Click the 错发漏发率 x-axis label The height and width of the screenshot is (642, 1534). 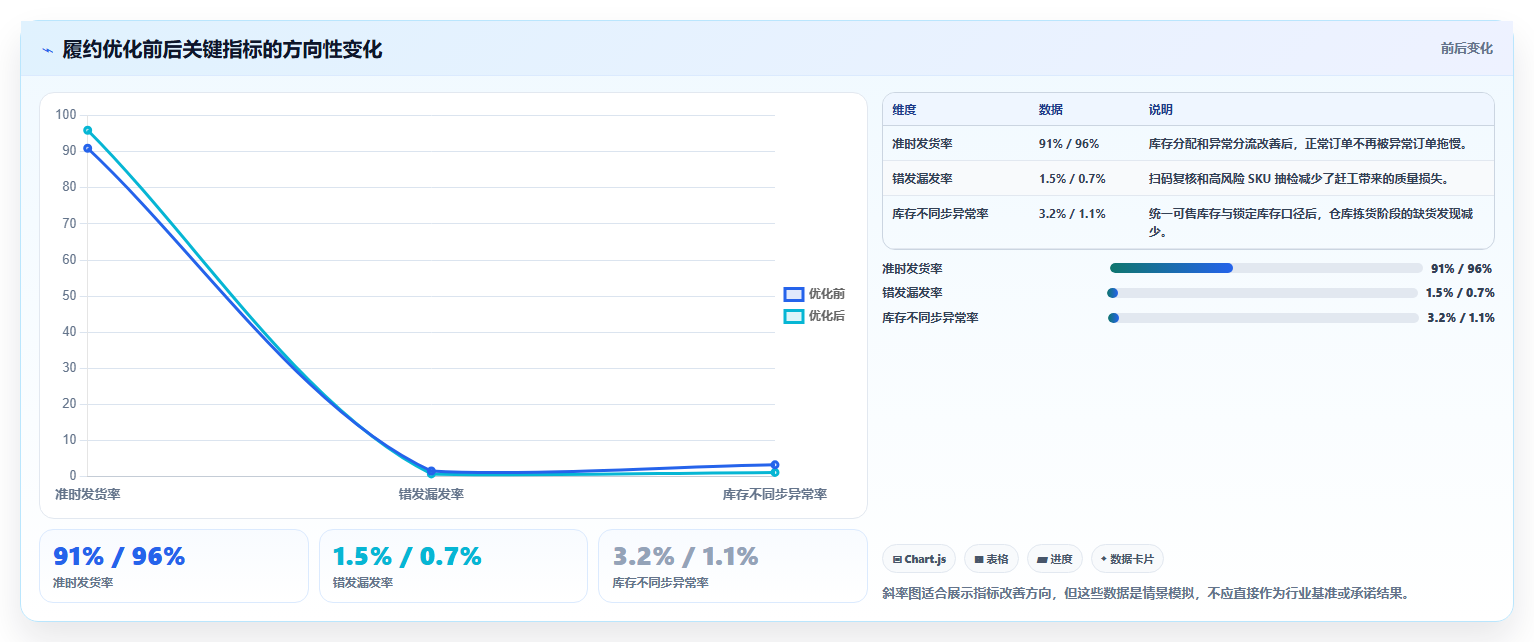[431, 494]
